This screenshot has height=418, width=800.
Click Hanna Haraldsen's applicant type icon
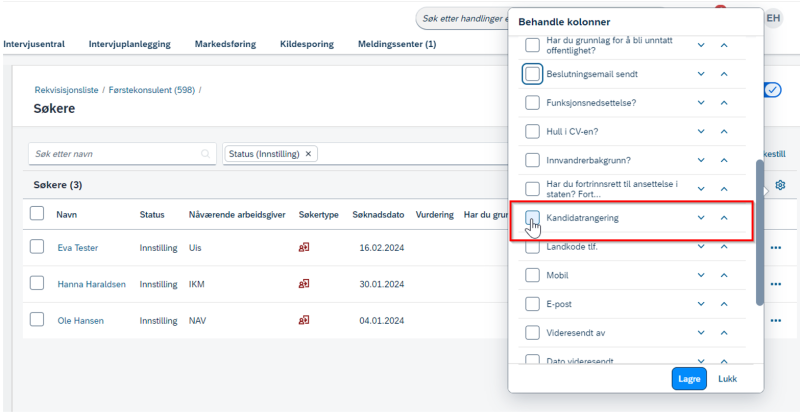[304, 284]
